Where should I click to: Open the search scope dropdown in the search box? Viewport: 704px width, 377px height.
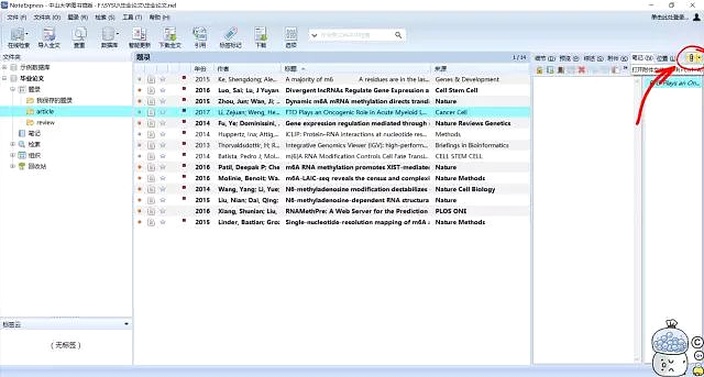point(315,35)
